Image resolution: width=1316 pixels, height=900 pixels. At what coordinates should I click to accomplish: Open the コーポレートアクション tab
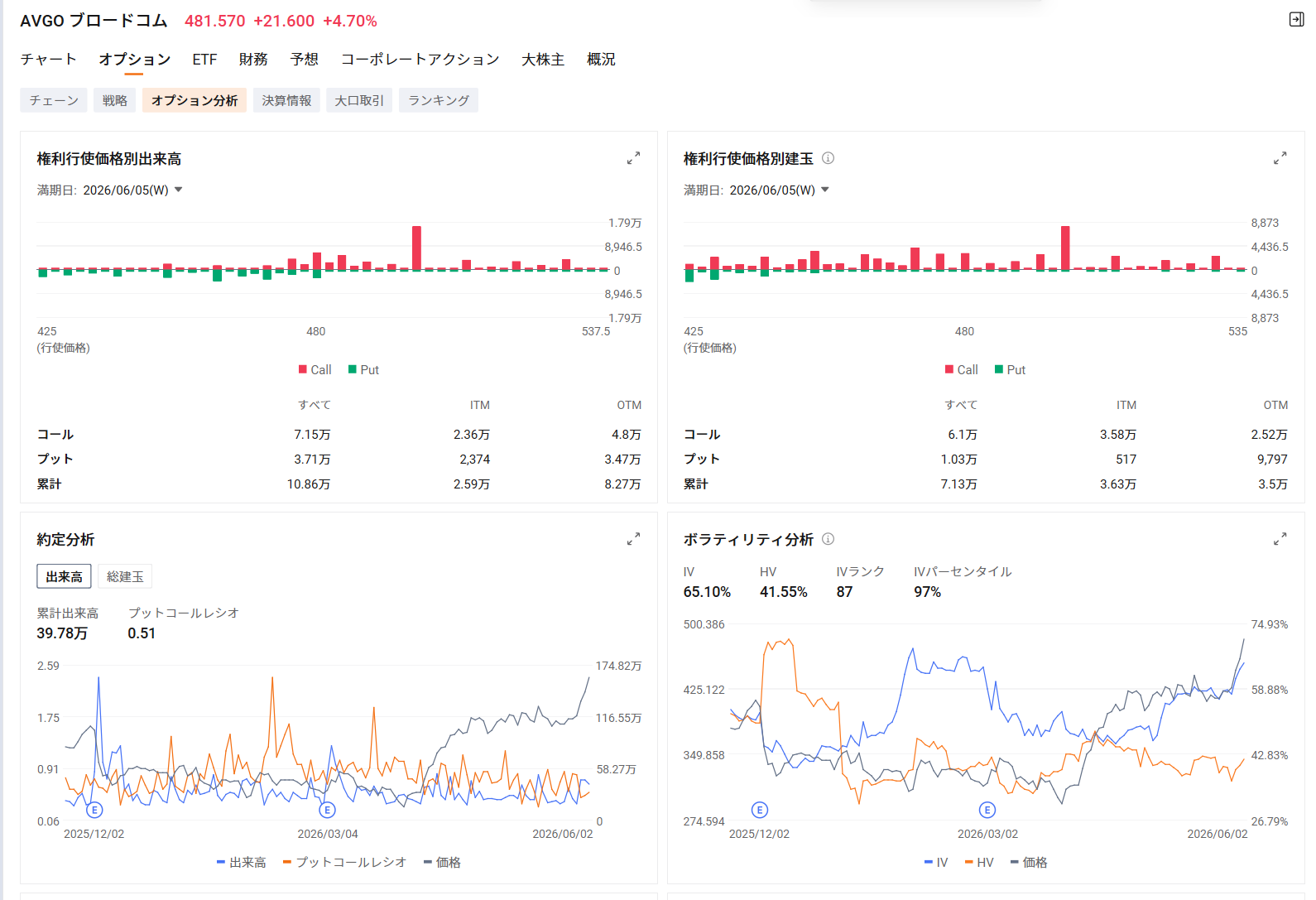click(420, 60)
